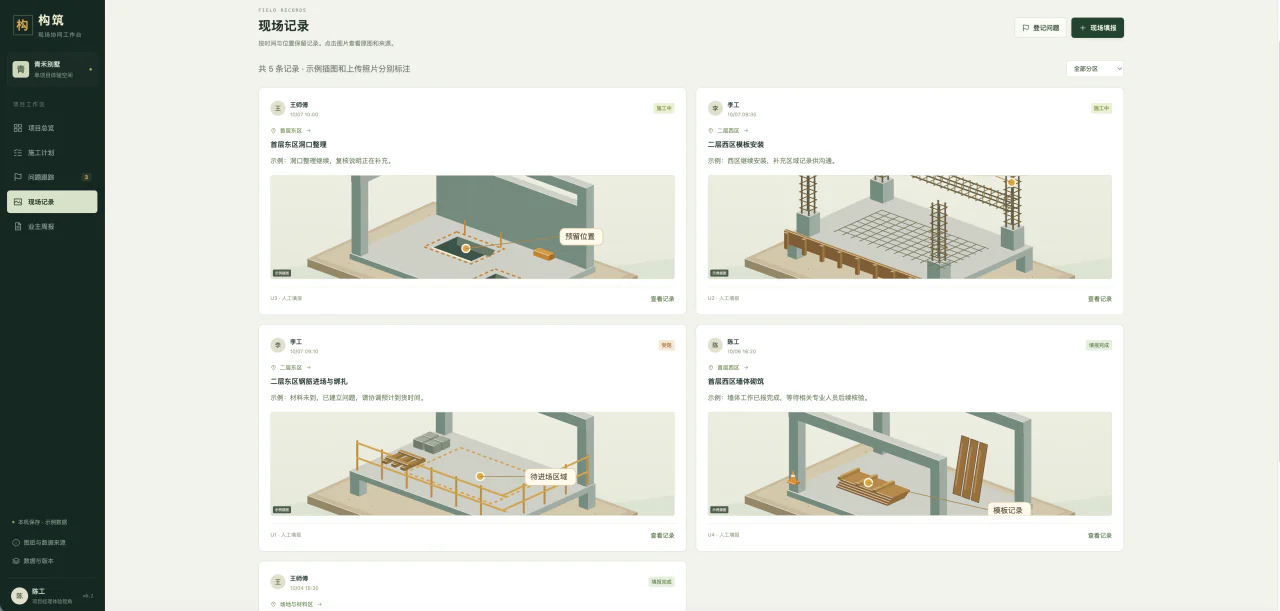The width and height of the screenshot is (1280, 611).
Task: Click the 堆场与材料区 location link
Action: coord(296,604)
